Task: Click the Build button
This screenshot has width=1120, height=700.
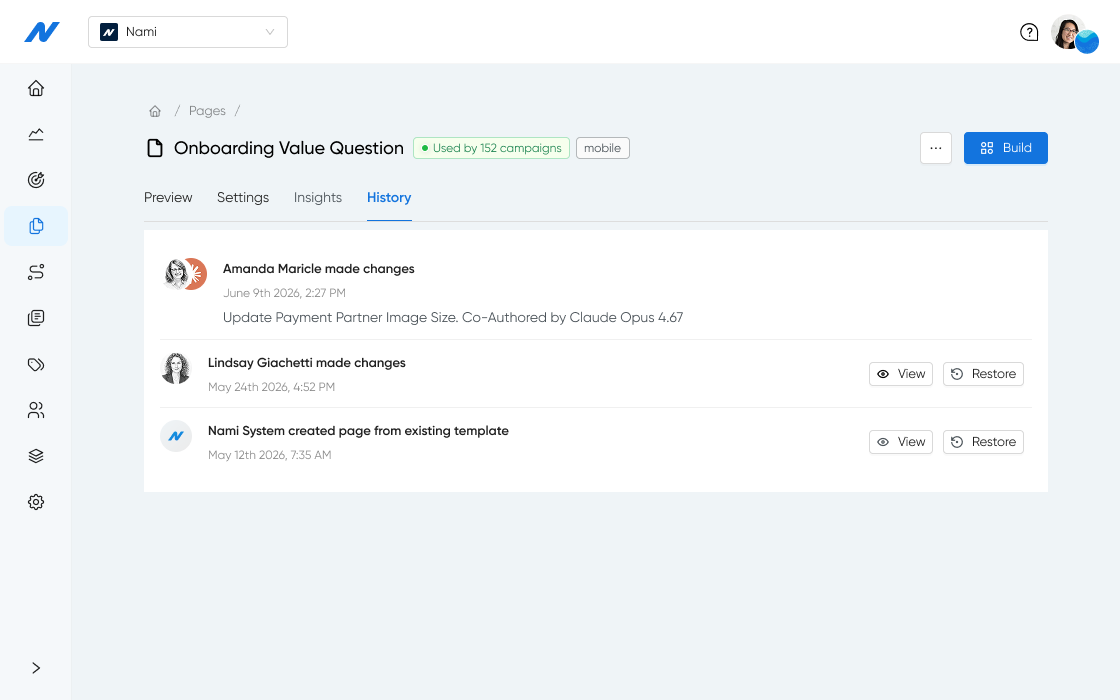Action: coord(1006,148)
